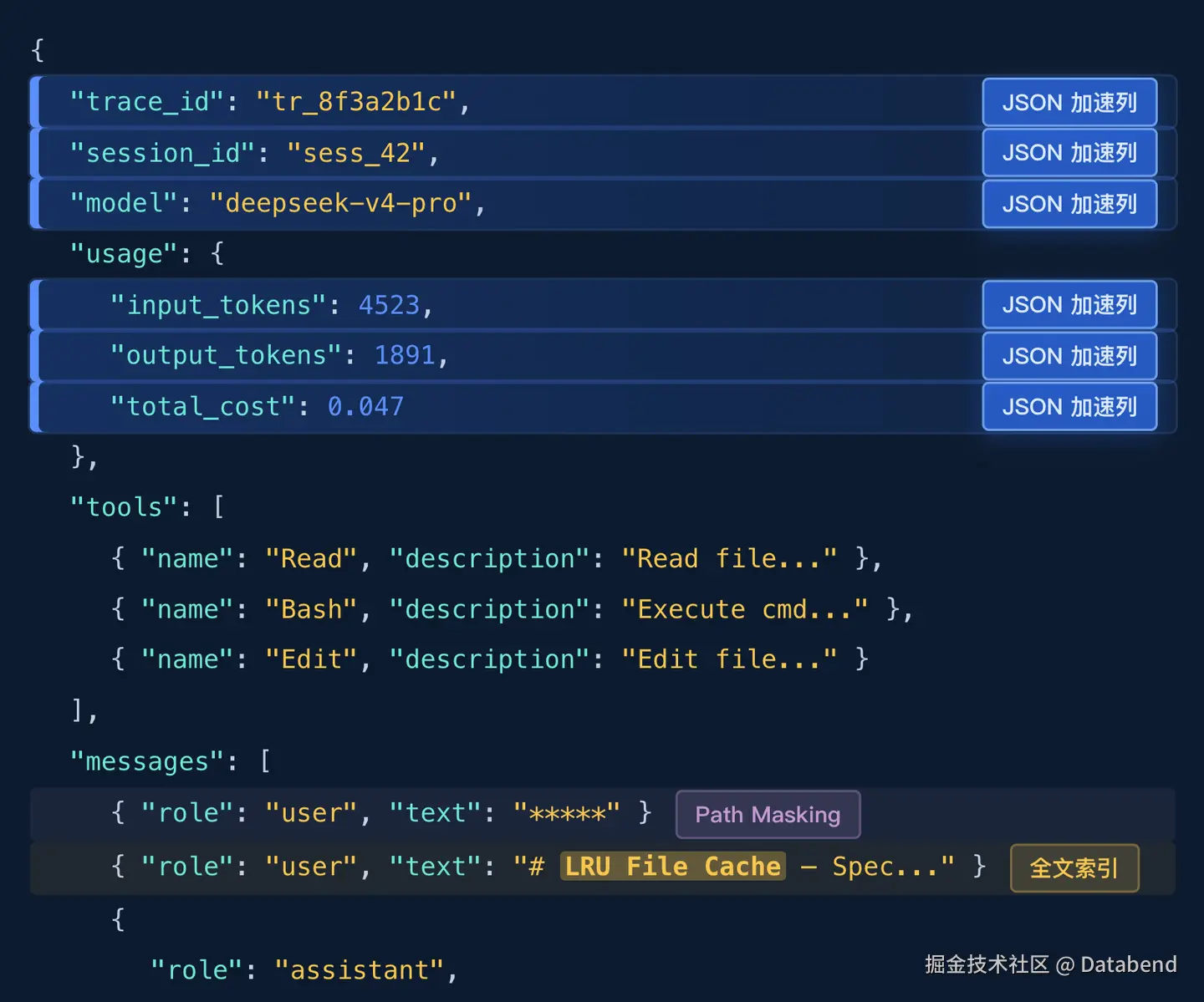Click the "tools" key
The width and height of the screenshot is (1204, 1002).
125,507
